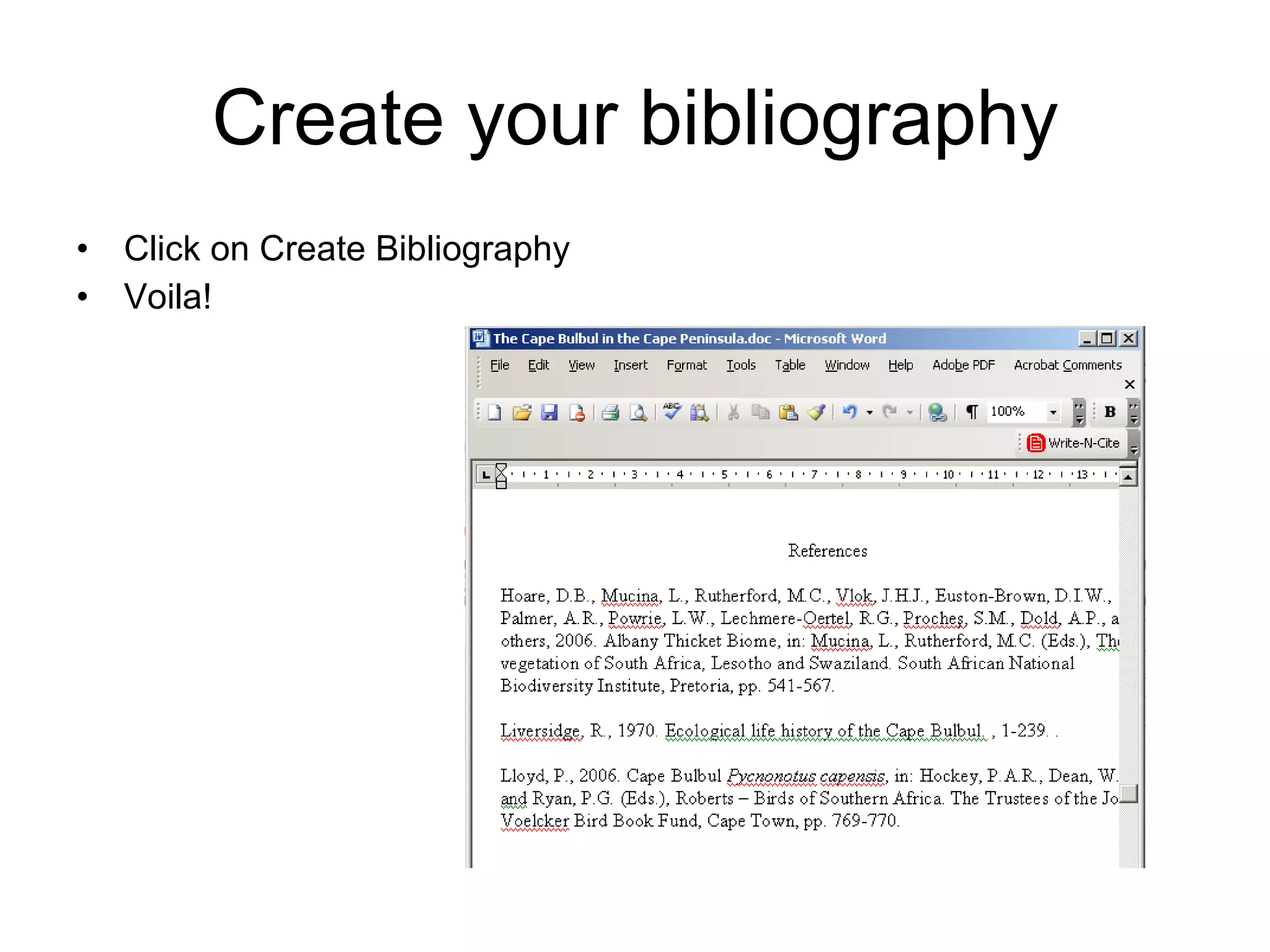Minimize the Word window
Image resolution: width=1270 pixels, height=952 pixels.
(1086, 338)
